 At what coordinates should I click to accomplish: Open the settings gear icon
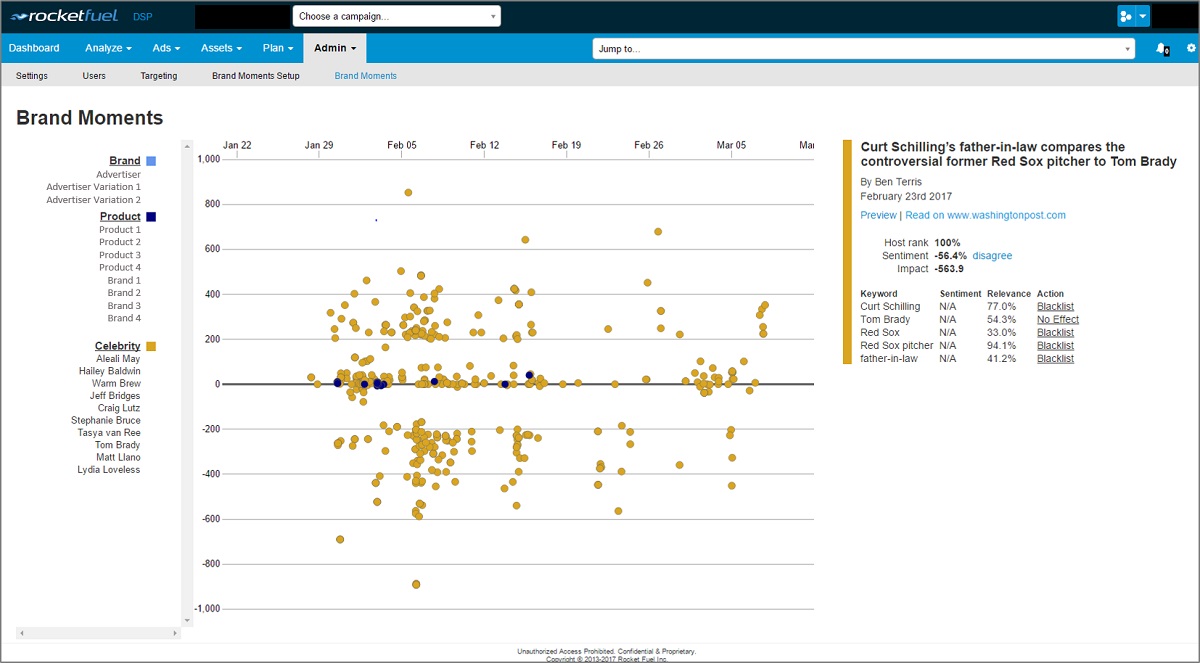(1190, 48)
